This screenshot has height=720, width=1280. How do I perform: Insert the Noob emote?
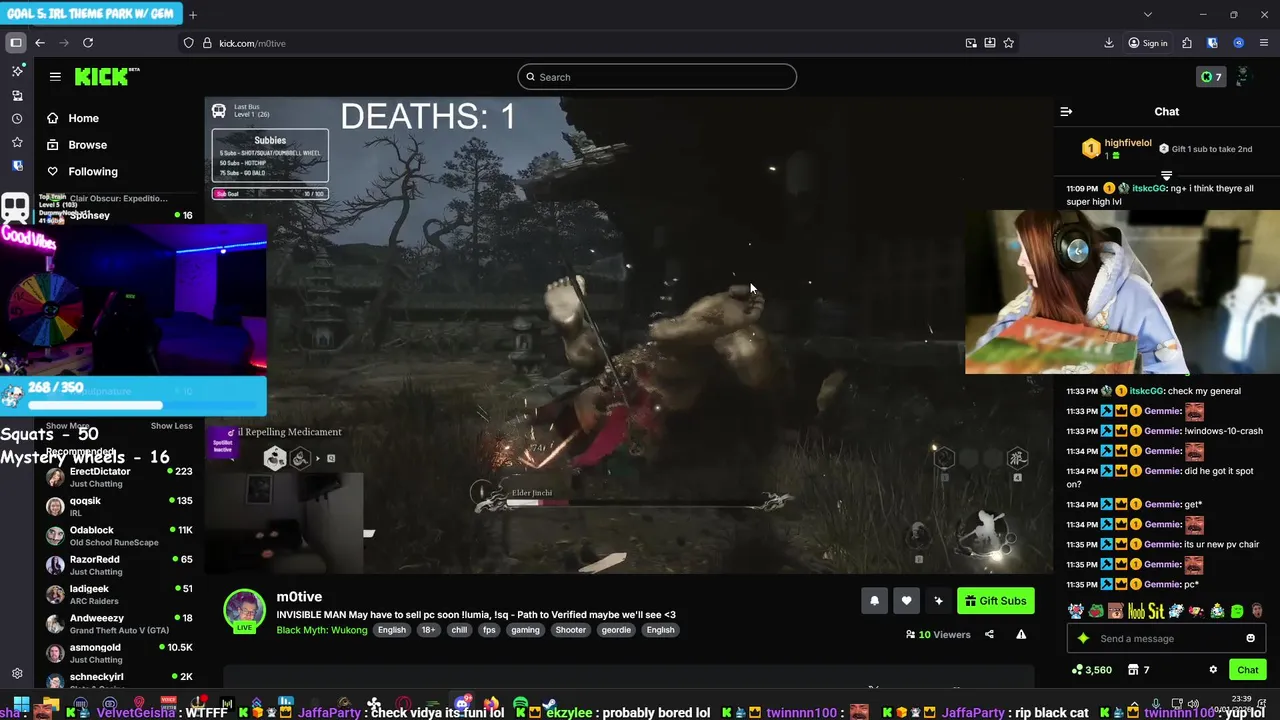point(1136,610)
